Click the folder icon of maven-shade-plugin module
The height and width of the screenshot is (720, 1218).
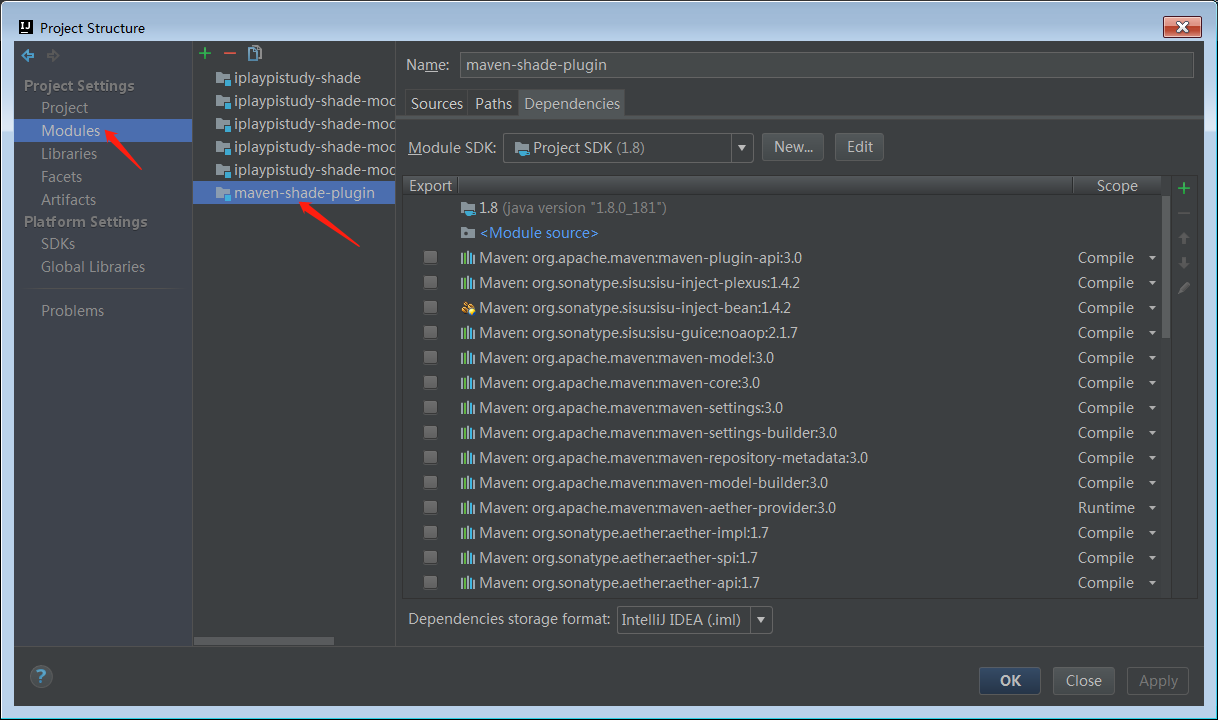[224, 193]
